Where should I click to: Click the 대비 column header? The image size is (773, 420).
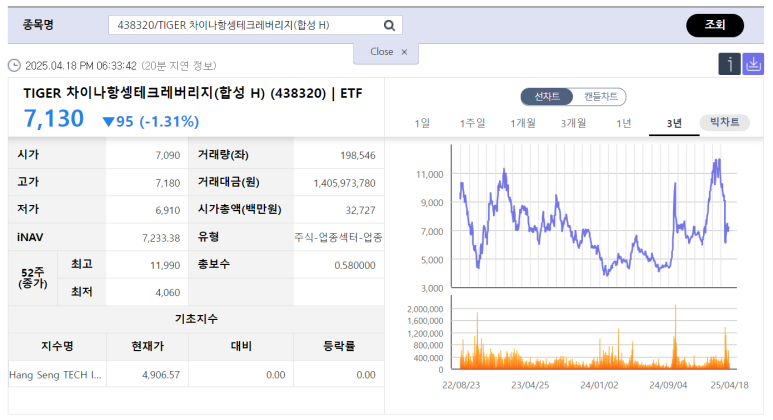coord(241,347)
